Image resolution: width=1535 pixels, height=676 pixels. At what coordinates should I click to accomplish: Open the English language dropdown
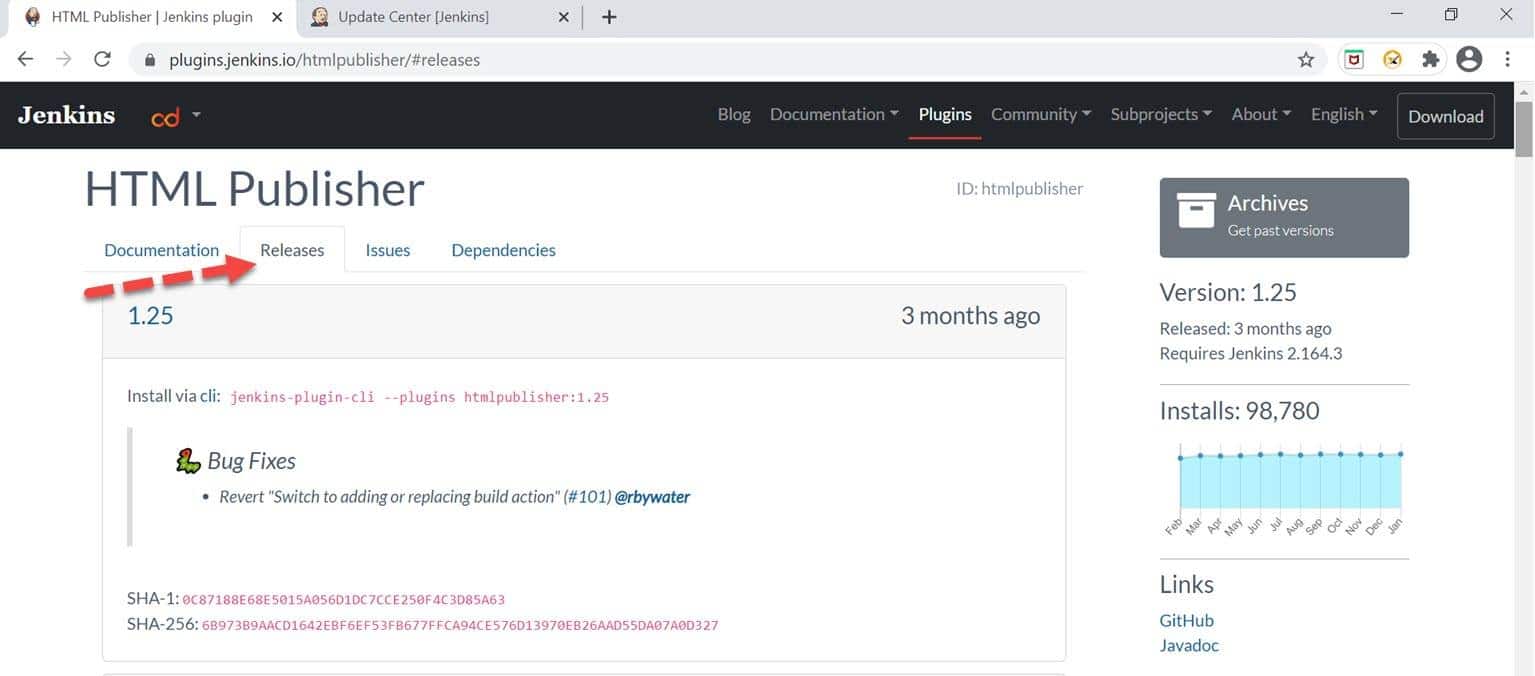click(x=1344, y=114)
